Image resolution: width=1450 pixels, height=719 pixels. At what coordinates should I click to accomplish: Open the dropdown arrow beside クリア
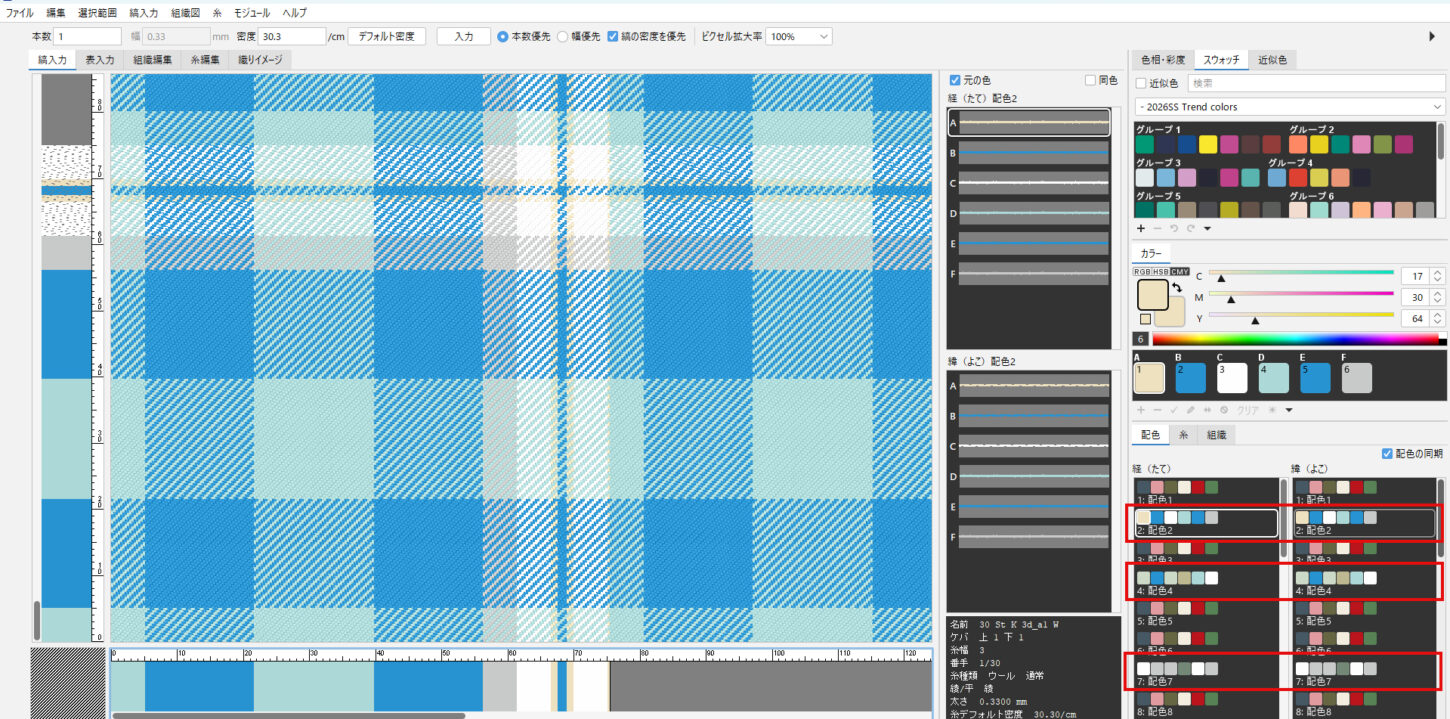pos(1289,410)
